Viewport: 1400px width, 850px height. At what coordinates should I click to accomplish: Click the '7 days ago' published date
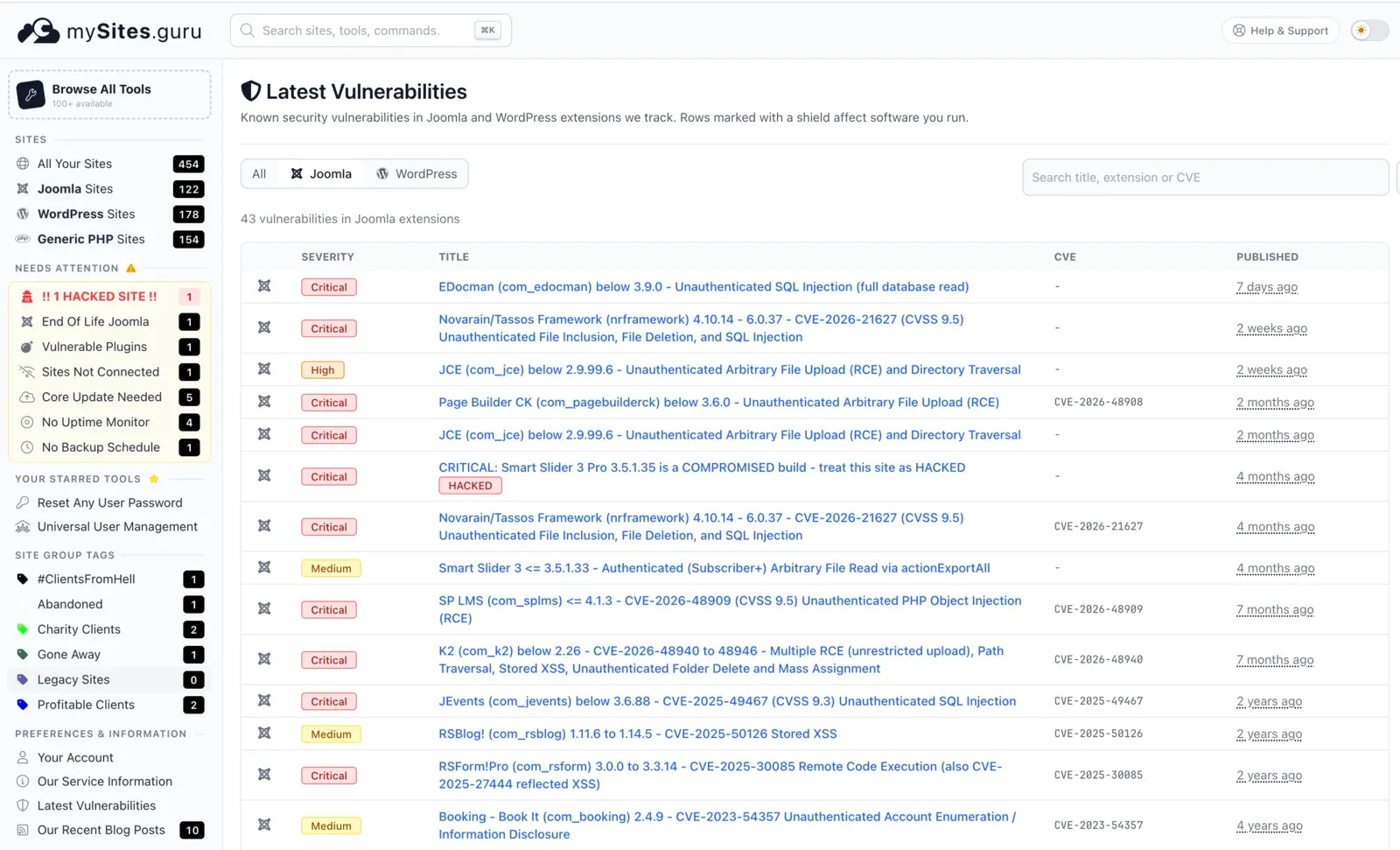click(x=1267, y=287)
